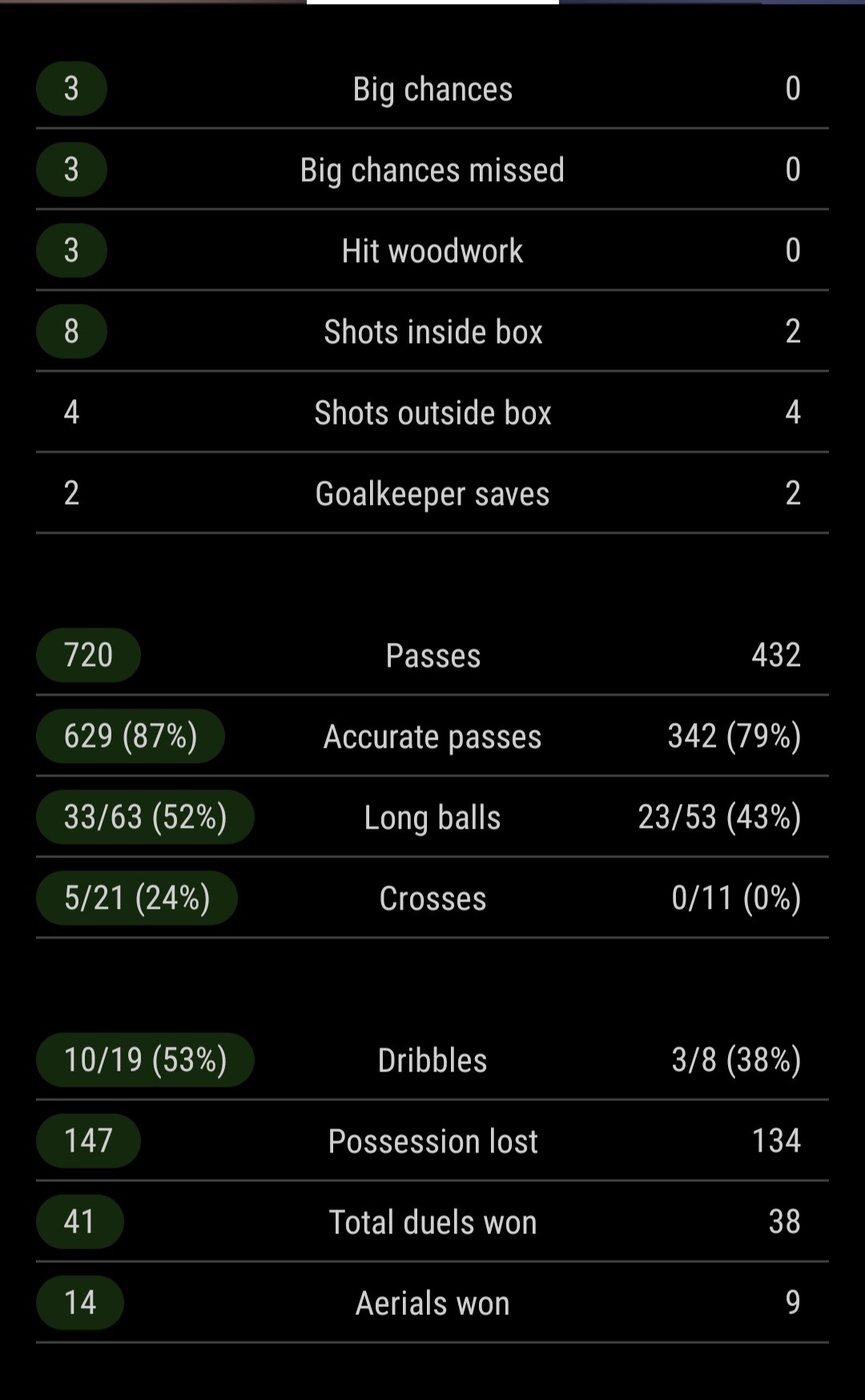Tap the Dribbles row label
The width and height of the screenshot is (865, 1400).
[x=432, y=1060]
